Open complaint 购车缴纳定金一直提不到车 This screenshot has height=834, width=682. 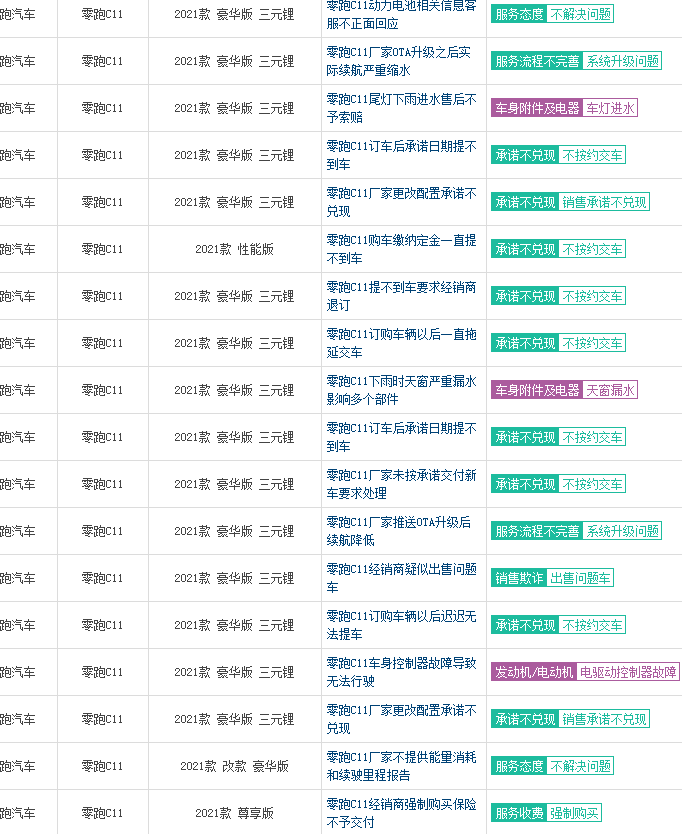click(401, 249)
